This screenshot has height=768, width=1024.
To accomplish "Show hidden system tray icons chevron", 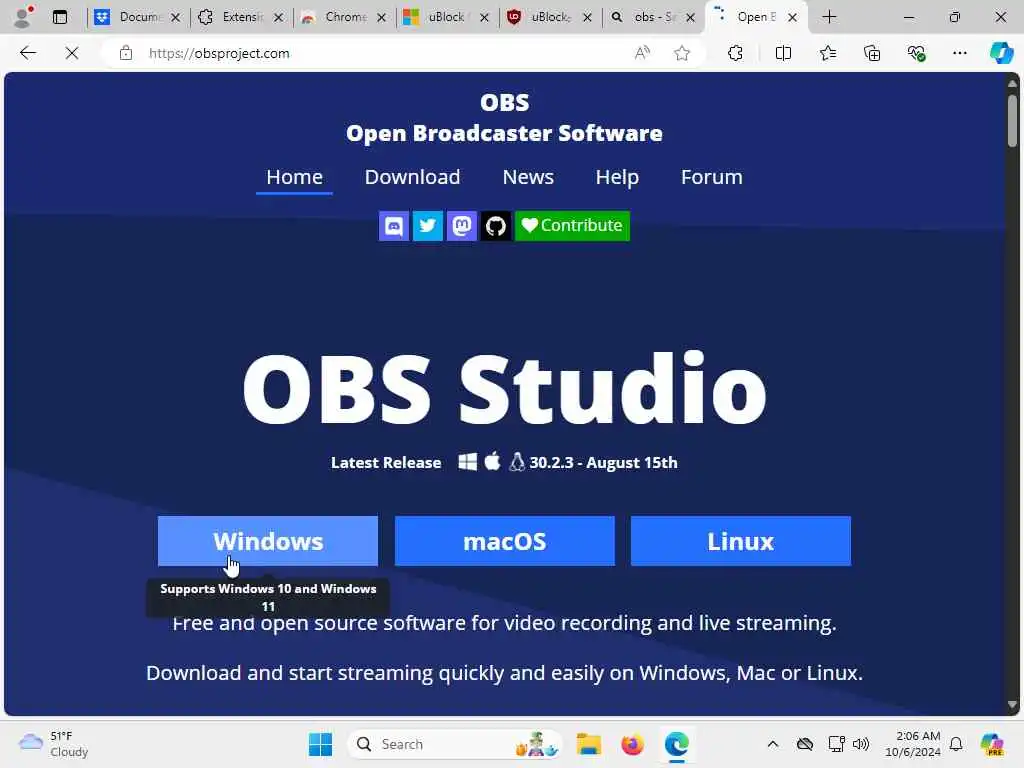I will (773, 744).
